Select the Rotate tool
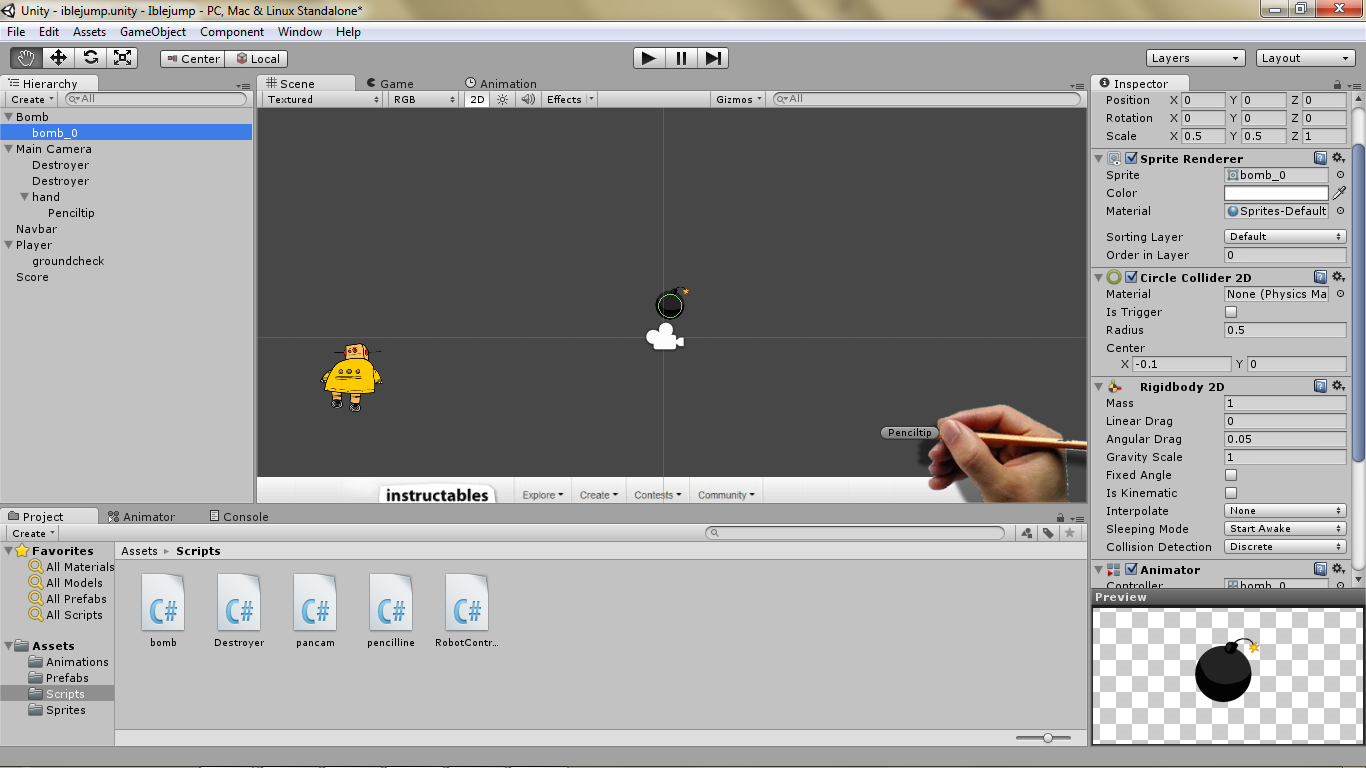This screenshot has width=1366, height=768. (x=90, y=58)
